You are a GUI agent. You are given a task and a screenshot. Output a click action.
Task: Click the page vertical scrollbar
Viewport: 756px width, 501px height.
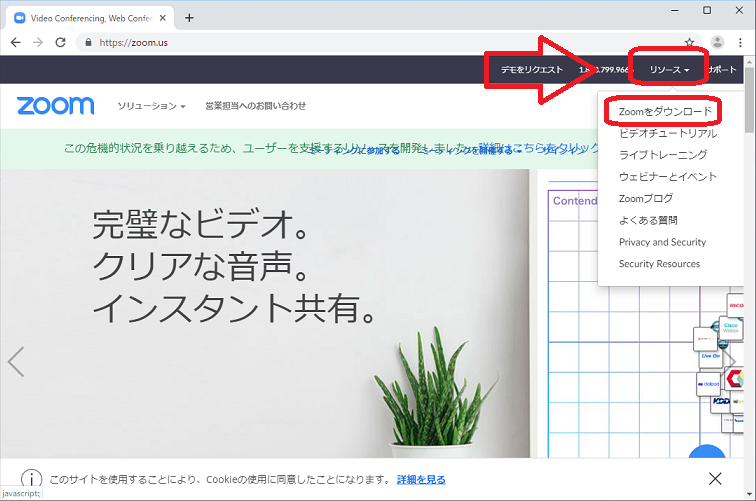click(749, 100)
